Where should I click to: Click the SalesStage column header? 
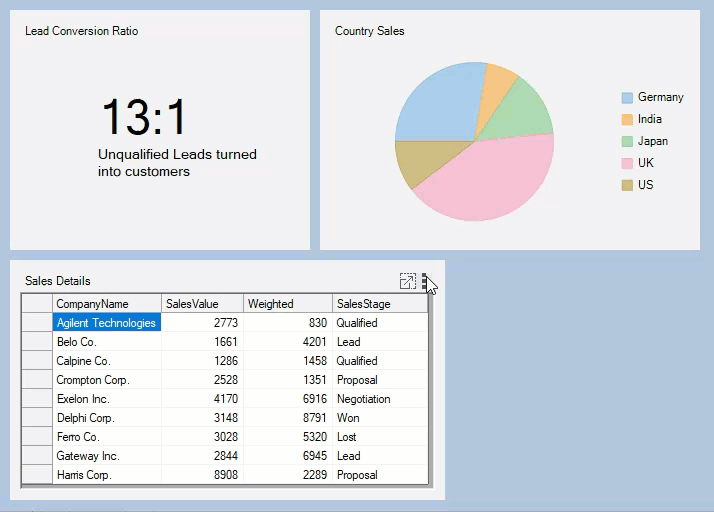pos(379,304)
